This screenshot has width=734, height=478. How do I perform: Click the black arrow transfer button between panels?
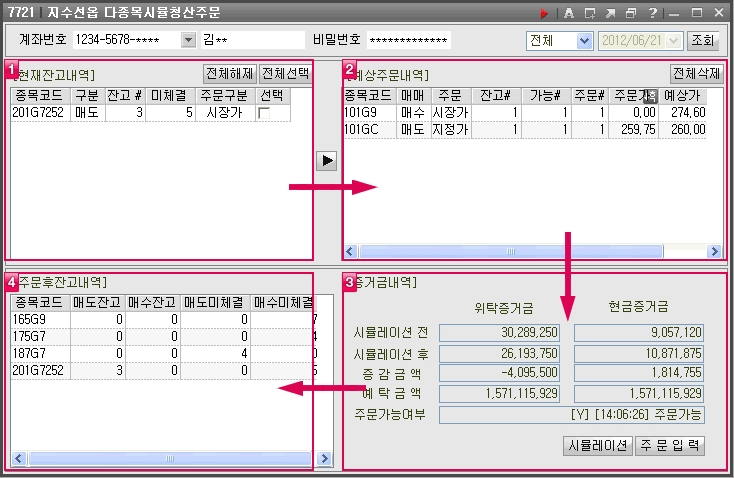(326, 161)
